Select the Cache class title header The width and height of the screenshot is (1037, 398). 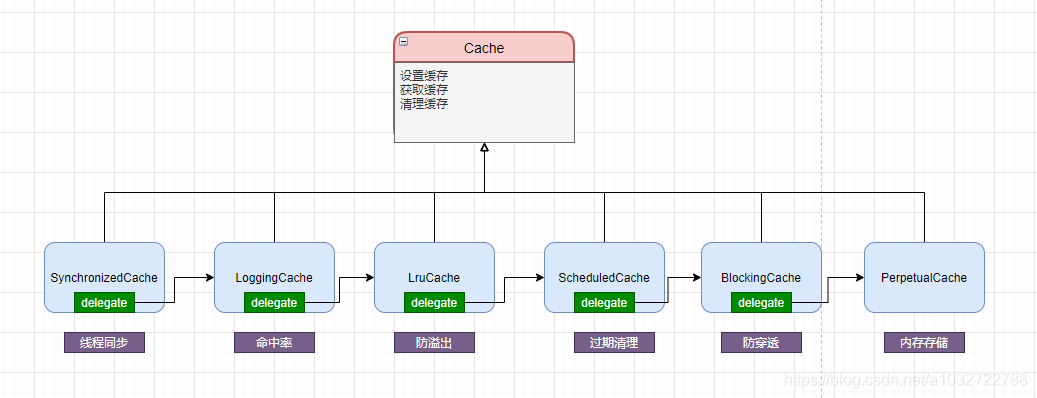[484, 48]
